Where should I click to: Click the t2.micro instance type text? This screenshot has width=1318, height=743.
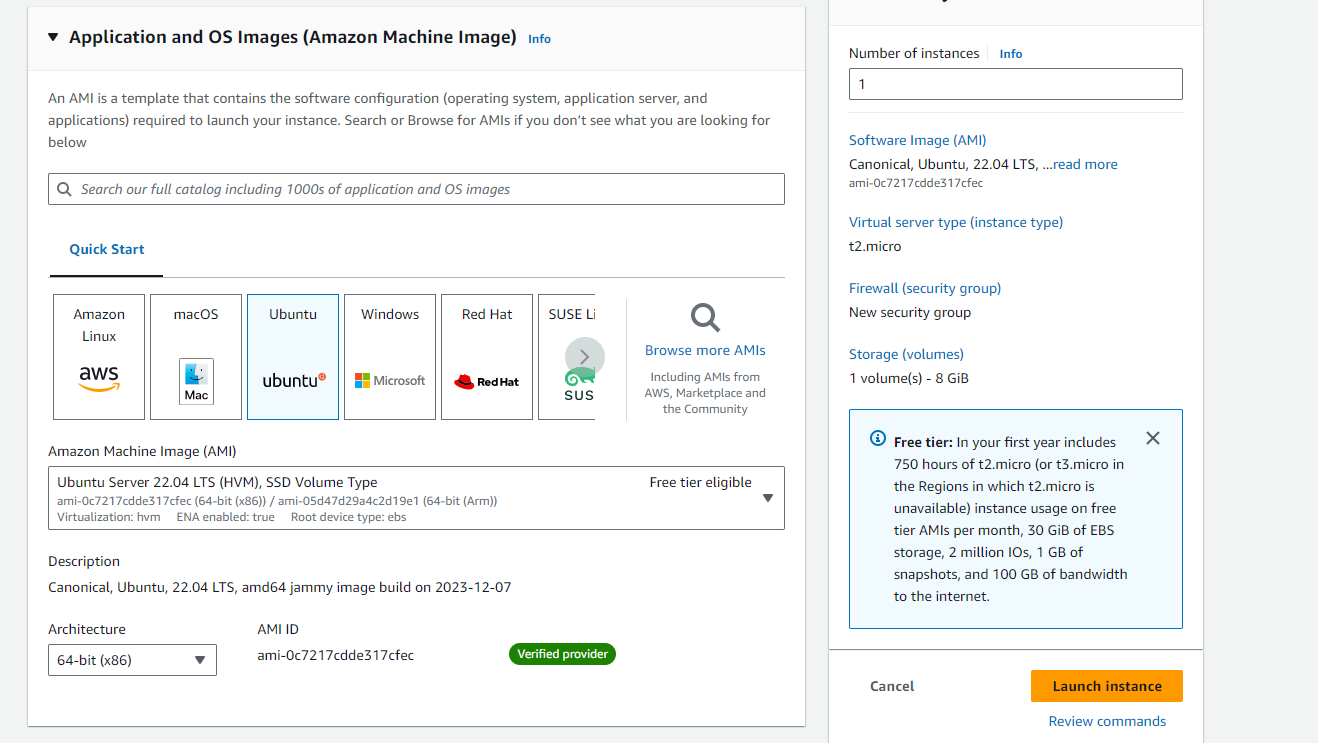click(x=875, y=246)
